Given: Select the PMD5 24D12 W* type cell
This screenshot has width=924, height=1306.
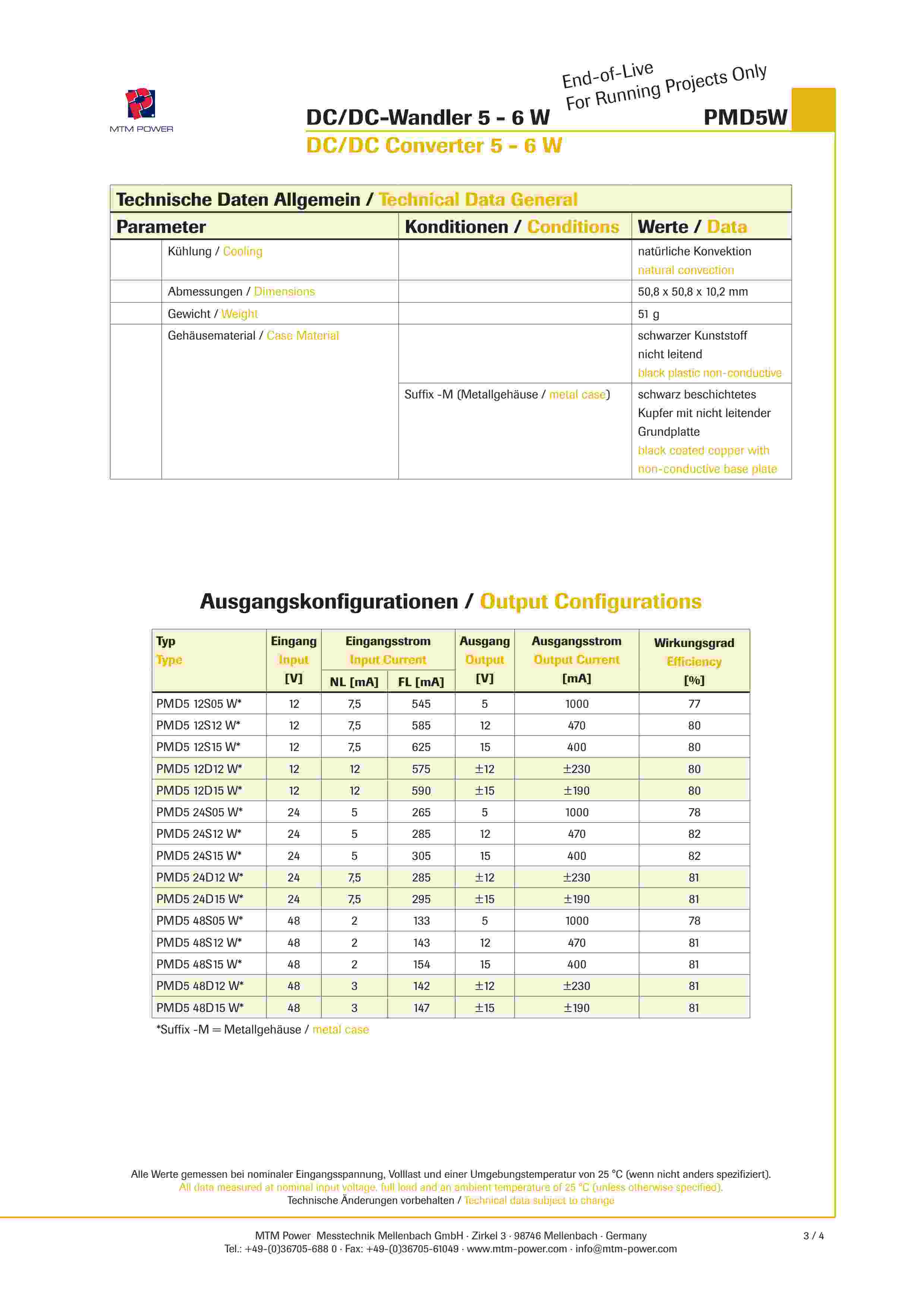Looking at the screenshot, I should (199, 877).
